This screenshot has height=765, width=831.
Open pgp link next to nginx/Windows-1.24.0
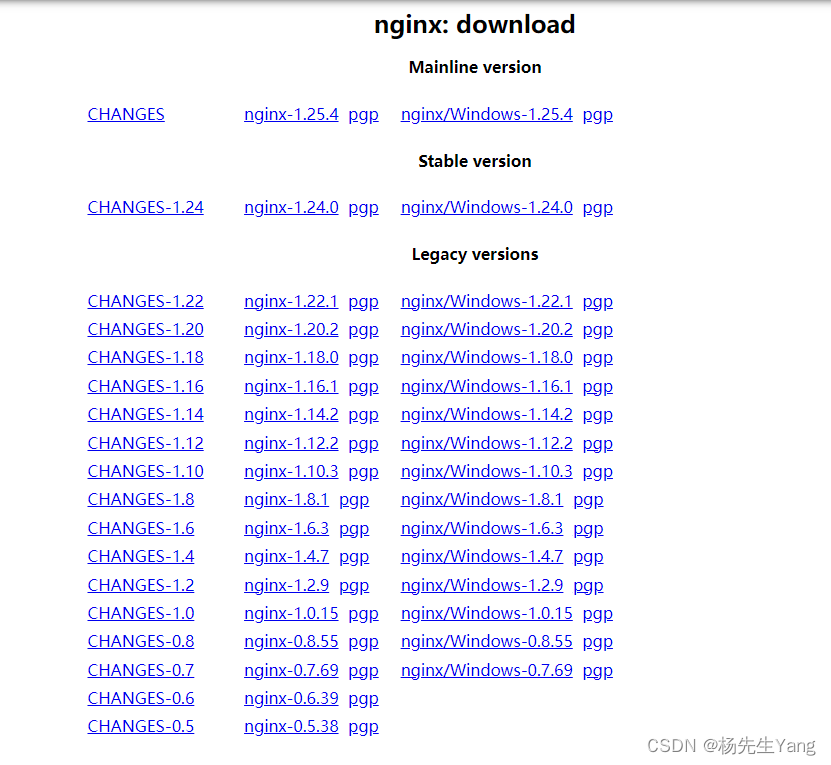click(598, 209)
